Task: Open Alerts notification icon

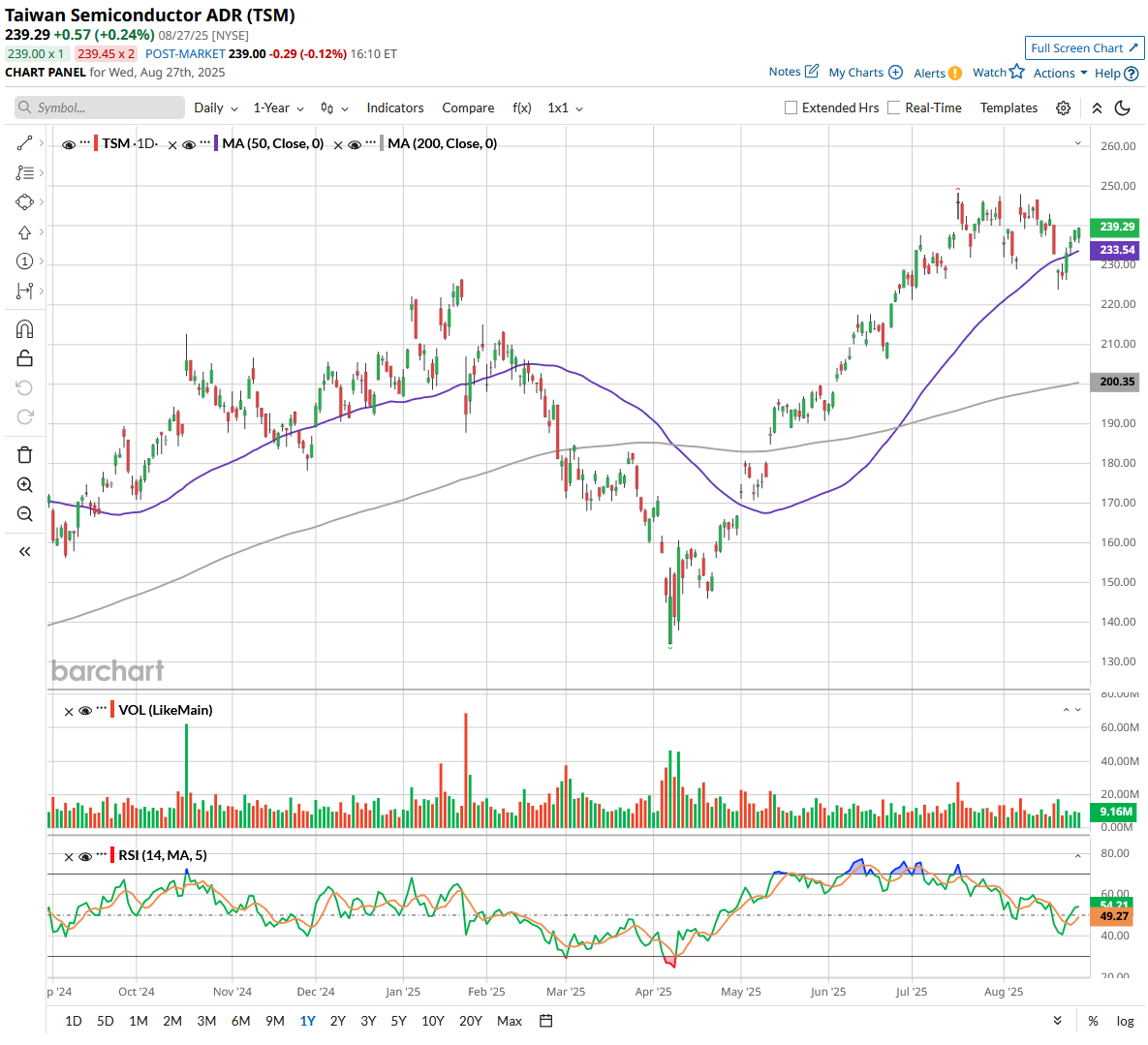Action: pyautogui.click(x=954, y=74)
